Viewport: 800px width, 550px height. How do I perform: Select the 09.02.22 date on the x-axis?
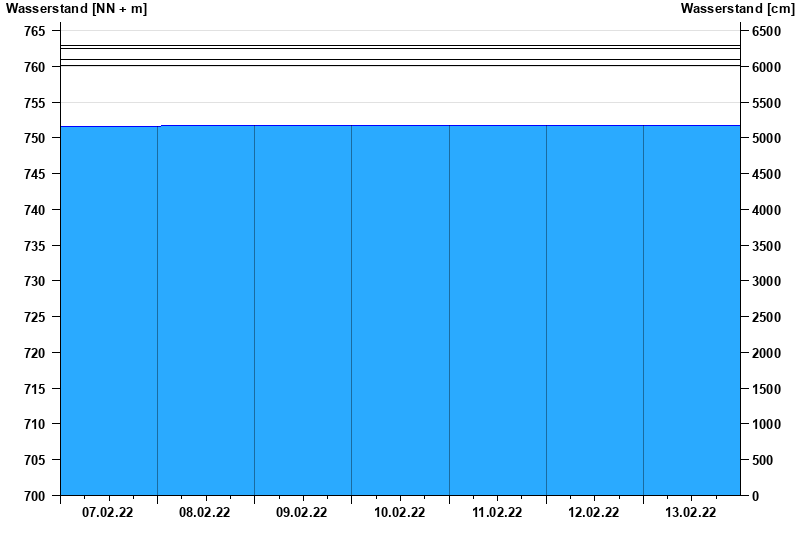302,513
